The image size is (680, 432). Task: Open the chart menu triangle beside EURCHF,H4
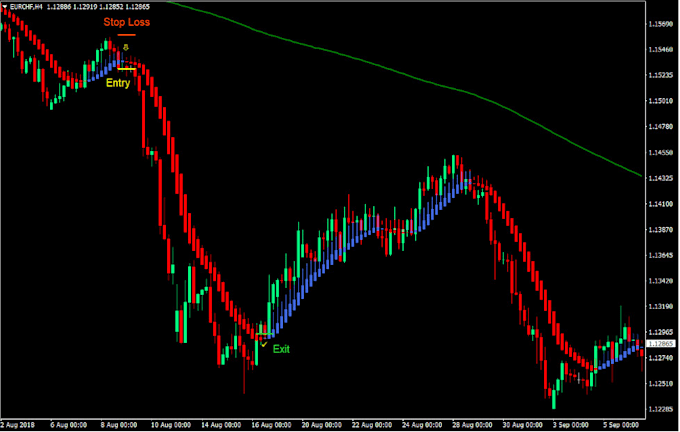pyautogui.click(x=5, y=7)
